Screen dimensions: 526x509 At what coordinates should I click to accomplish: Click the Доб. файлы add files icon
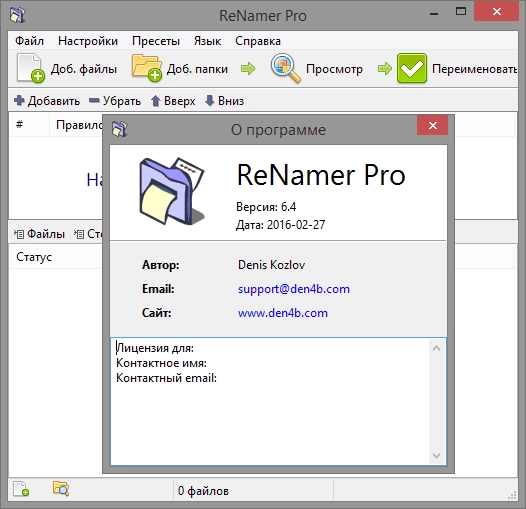click(30, 68)
